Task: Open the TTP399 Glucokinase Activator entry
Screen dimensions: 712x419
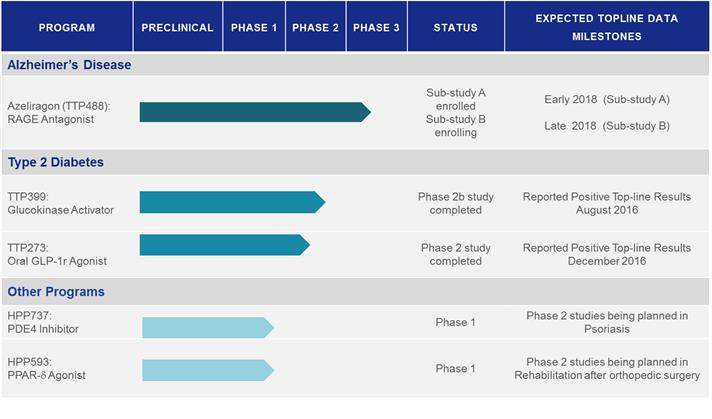Action: (x=60, y=203)
